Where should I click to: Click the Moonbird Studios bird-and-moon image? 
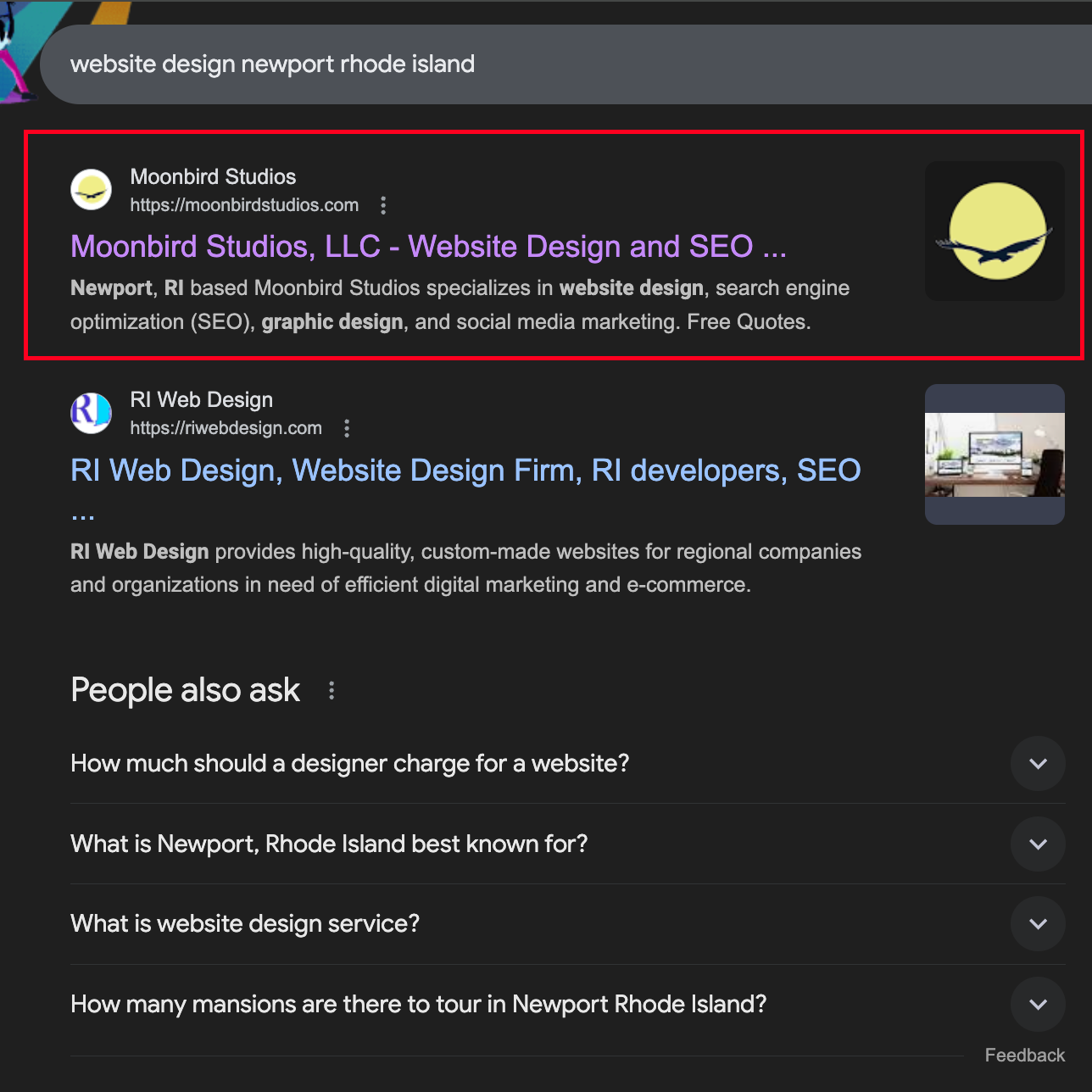(994, 231)
